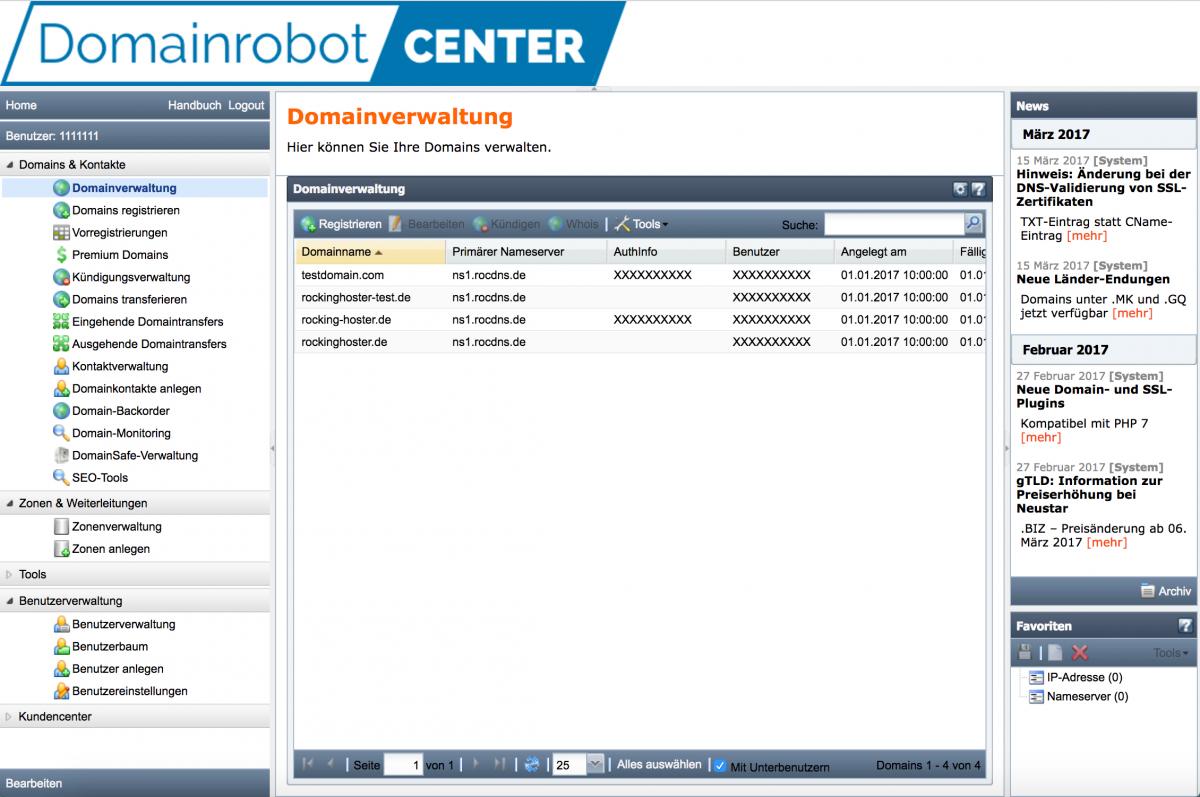Click the green dollar icon for Premium Domains
The height and width of the screenshot is (797, 1200).
pos(61,255)
